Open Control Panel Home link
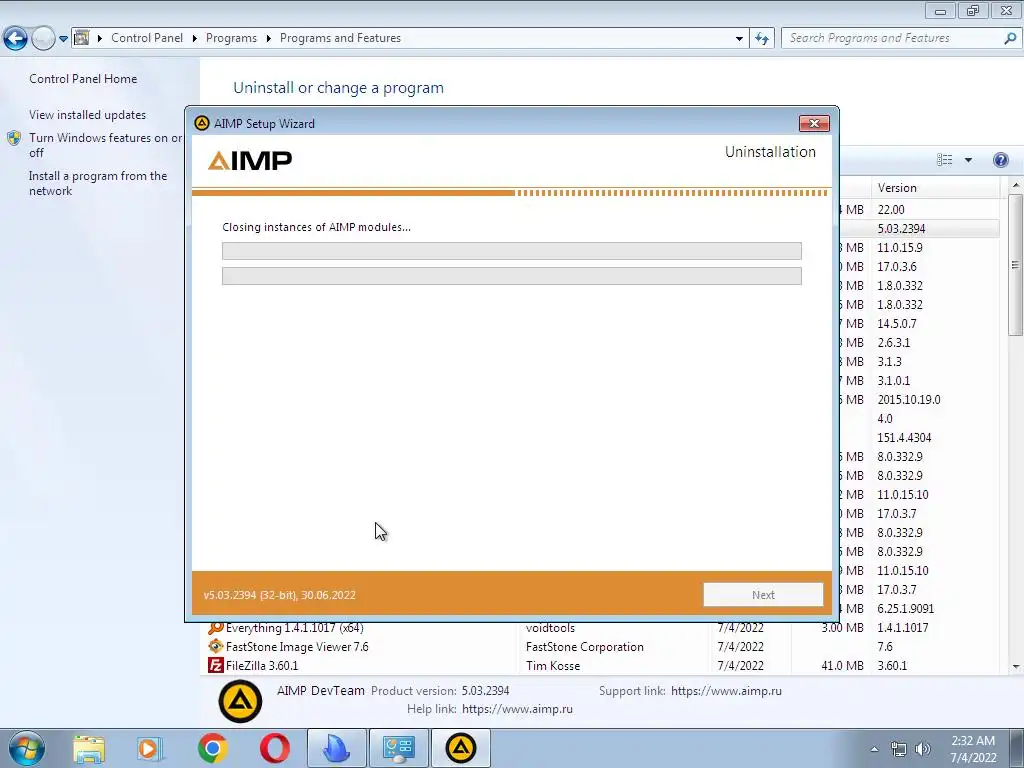The width and height of the screenshot is (1024, 768). pos(83,78)
